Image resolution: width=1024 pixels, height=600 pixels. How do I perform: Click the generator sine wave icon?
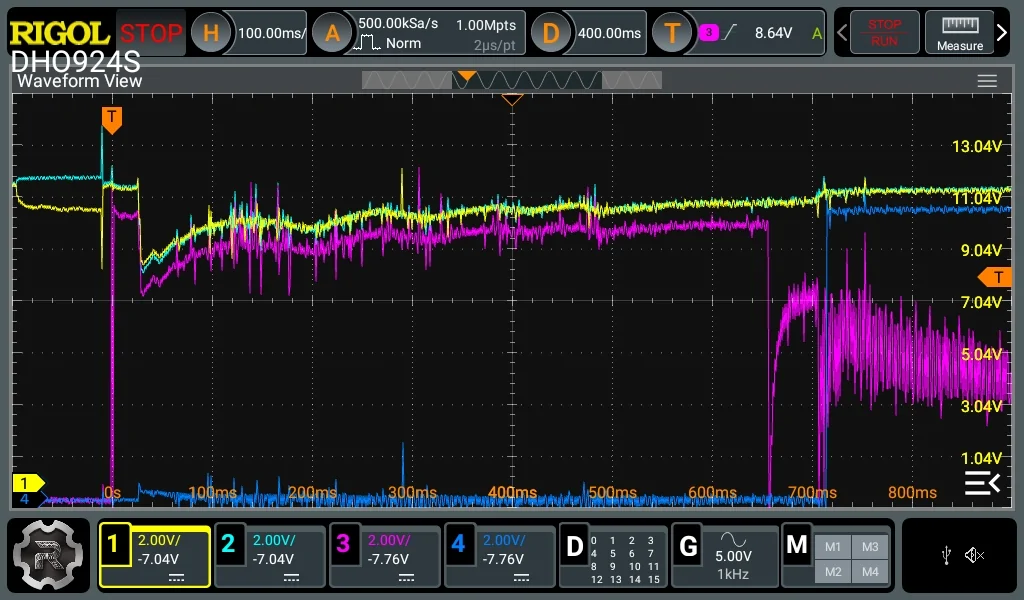(733, 539)
